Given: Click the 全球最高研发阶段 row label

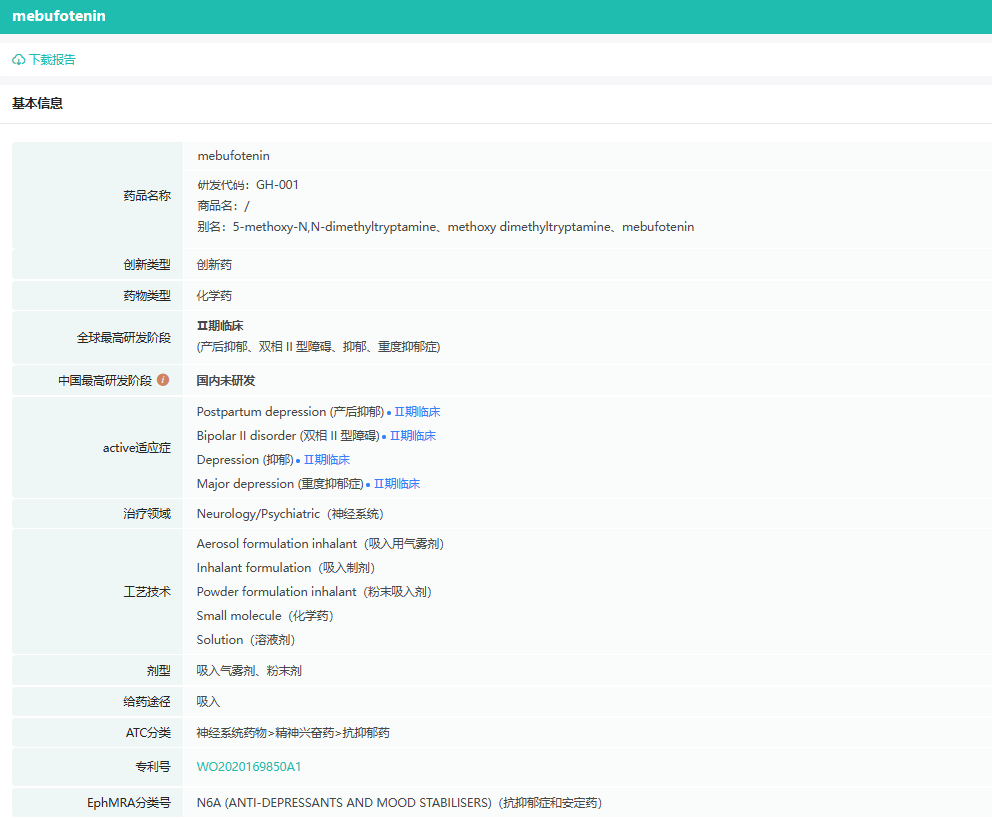Looking at the screenshot, I should click(124, 338).
